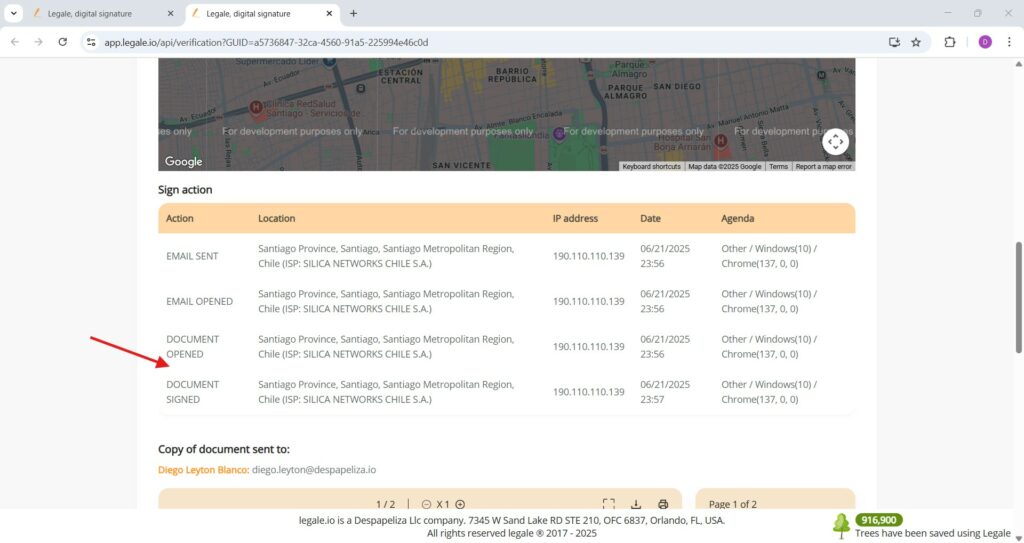Click the Sign action heading
Screen dimensions: 1024x543
185,189
